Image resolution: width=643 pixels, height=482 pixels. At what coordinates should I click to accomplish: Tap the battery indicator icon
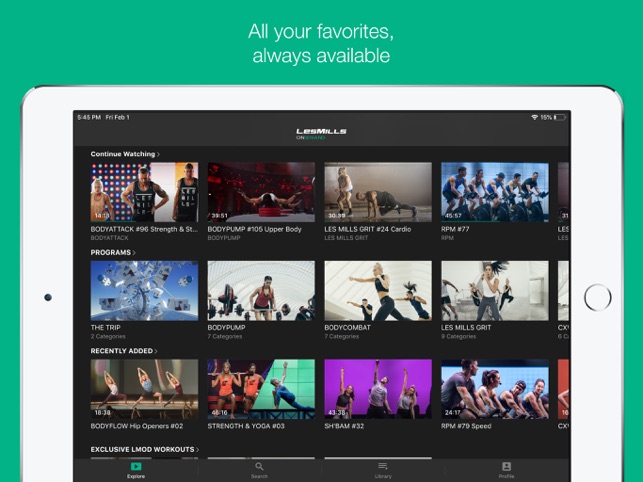tap(560, 117)
